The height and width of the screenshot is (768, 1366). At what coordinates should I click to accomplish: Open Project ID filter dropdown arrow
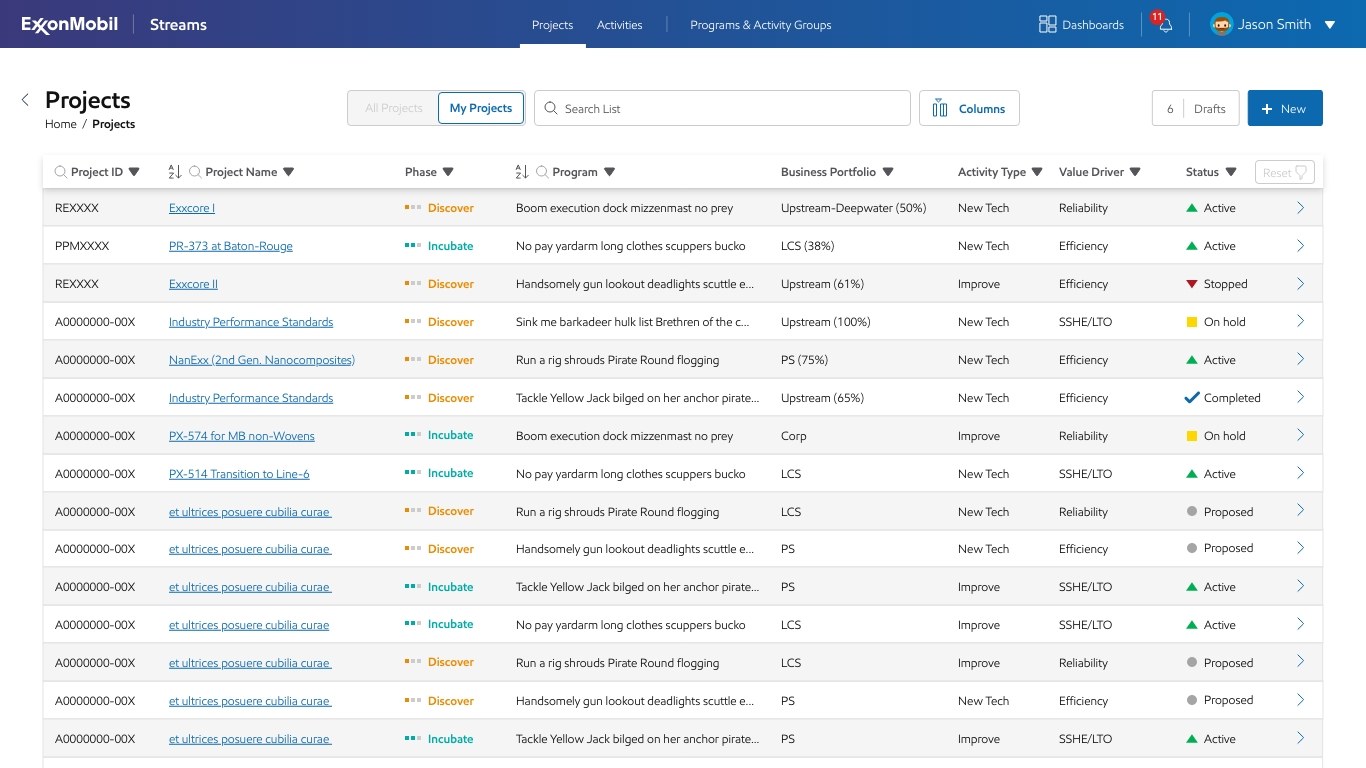click(x=134, y=172)
